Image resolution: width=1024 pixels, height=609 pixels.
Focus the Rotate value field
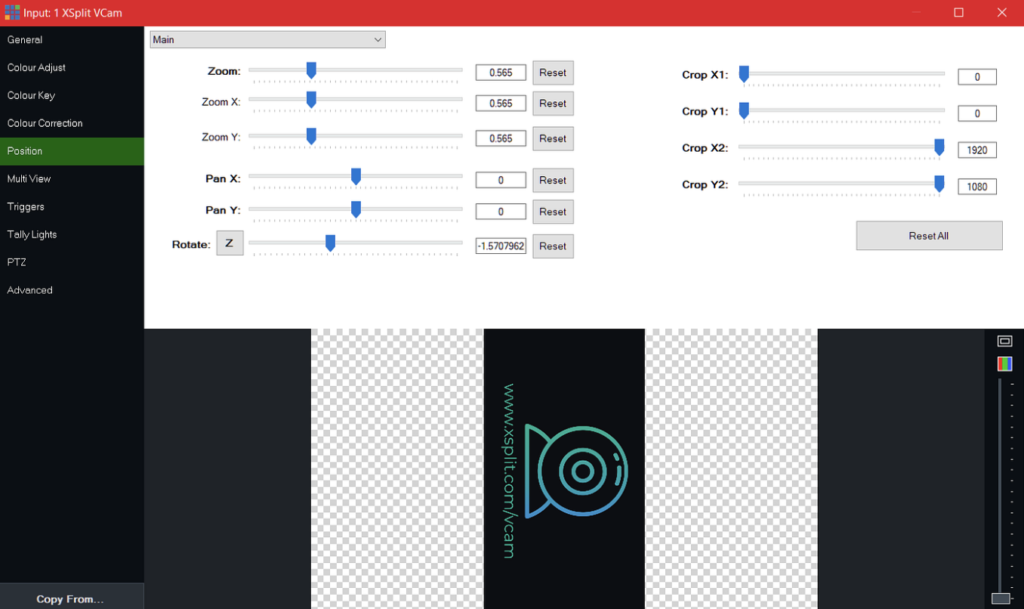tap(501, 246)
